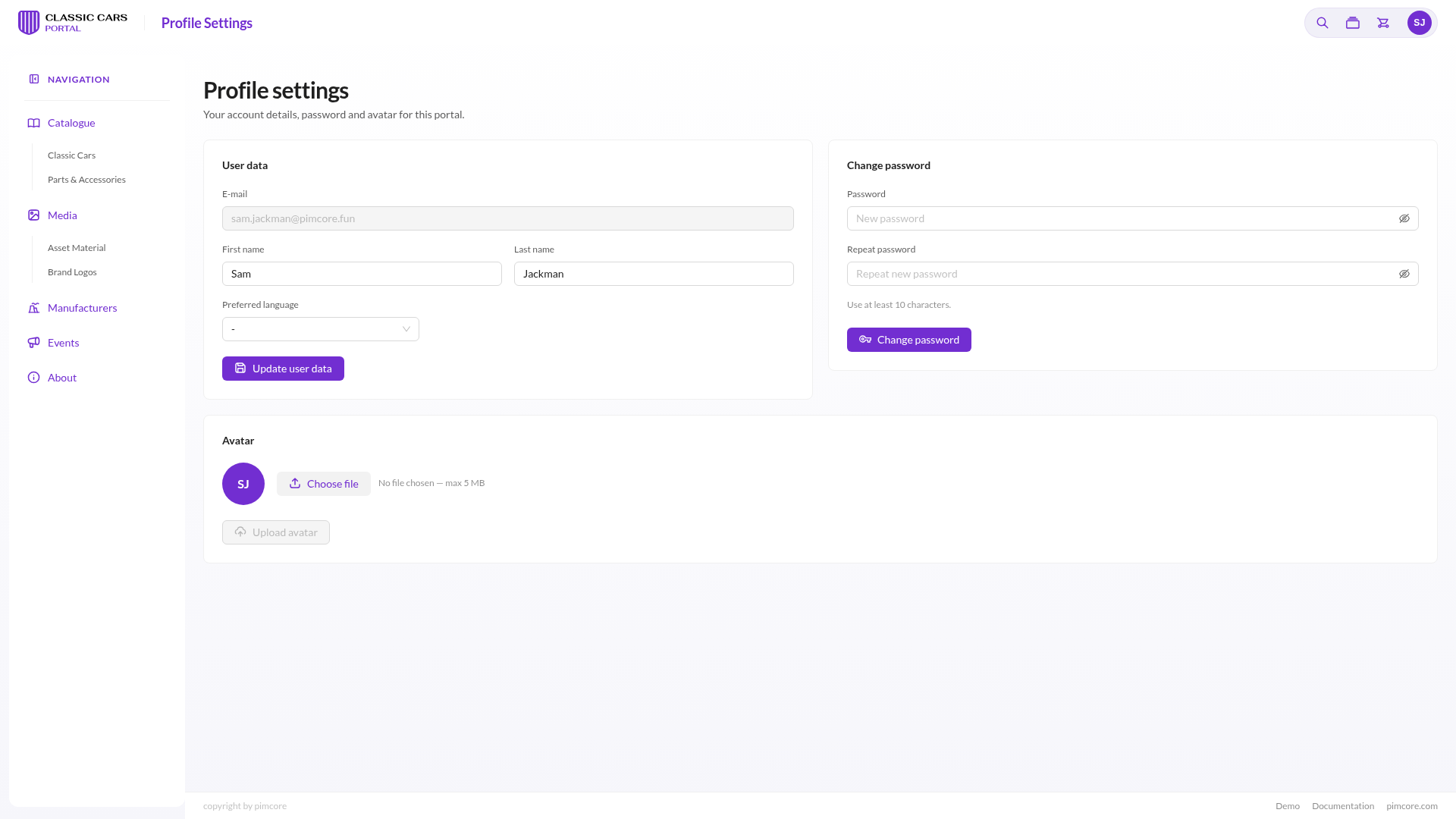Click the Media image icon

tap(33, 215)
